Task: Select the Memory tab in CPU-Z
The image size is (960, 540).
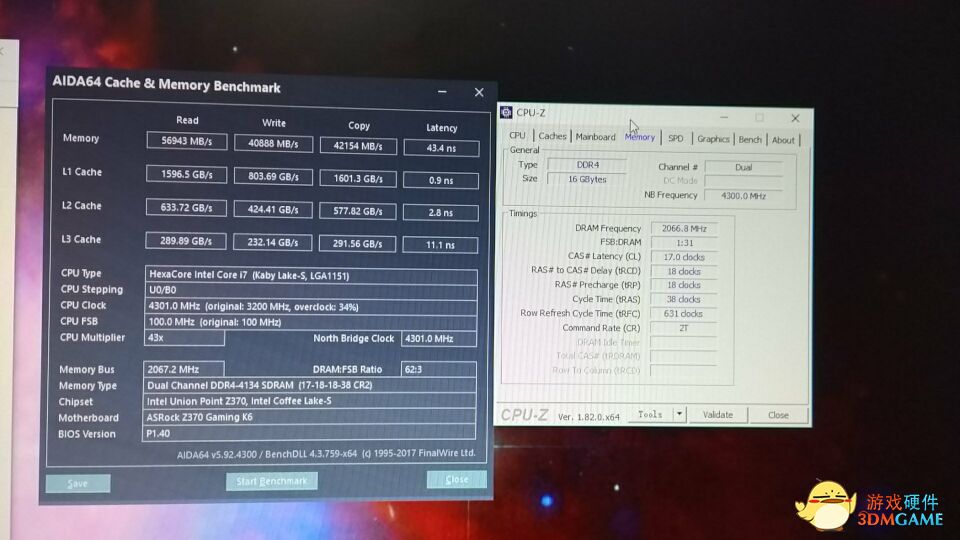Action: click(x=640, y=137)
